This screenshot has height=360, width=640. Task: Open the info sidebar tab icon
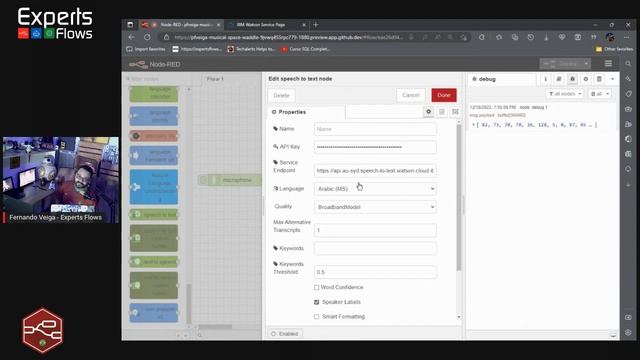point(546,79)
